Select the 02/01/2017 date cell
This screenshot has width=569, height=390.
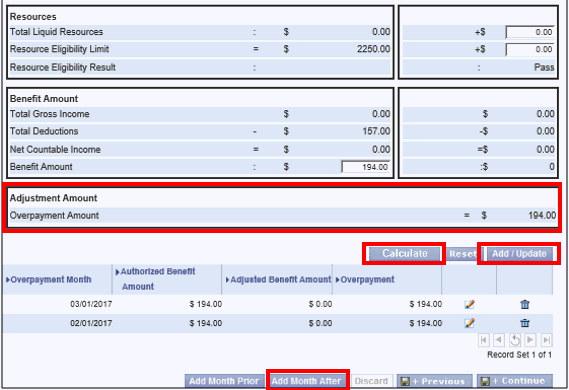(x=91, y=323)
